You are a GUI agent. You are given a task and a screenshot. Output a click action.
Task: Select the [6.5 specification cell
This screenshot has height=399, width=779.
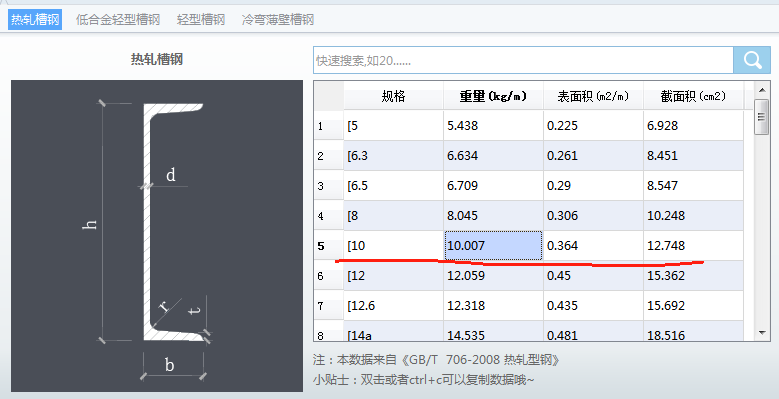point(393,186)
